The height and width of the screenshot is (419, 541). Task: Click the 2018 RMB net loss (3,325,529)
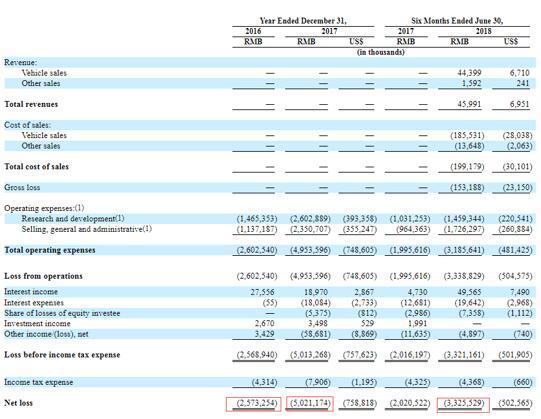[x=464, y=403]
